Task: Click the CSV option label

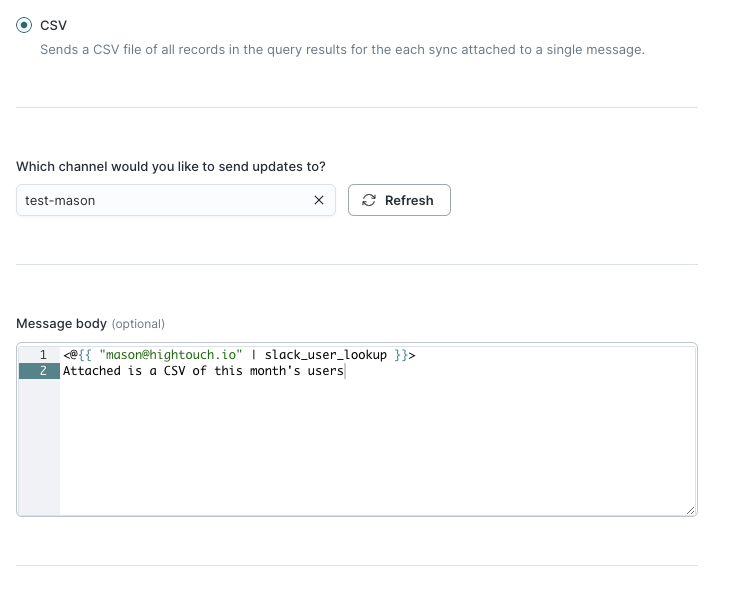Action: coord(54,24)
